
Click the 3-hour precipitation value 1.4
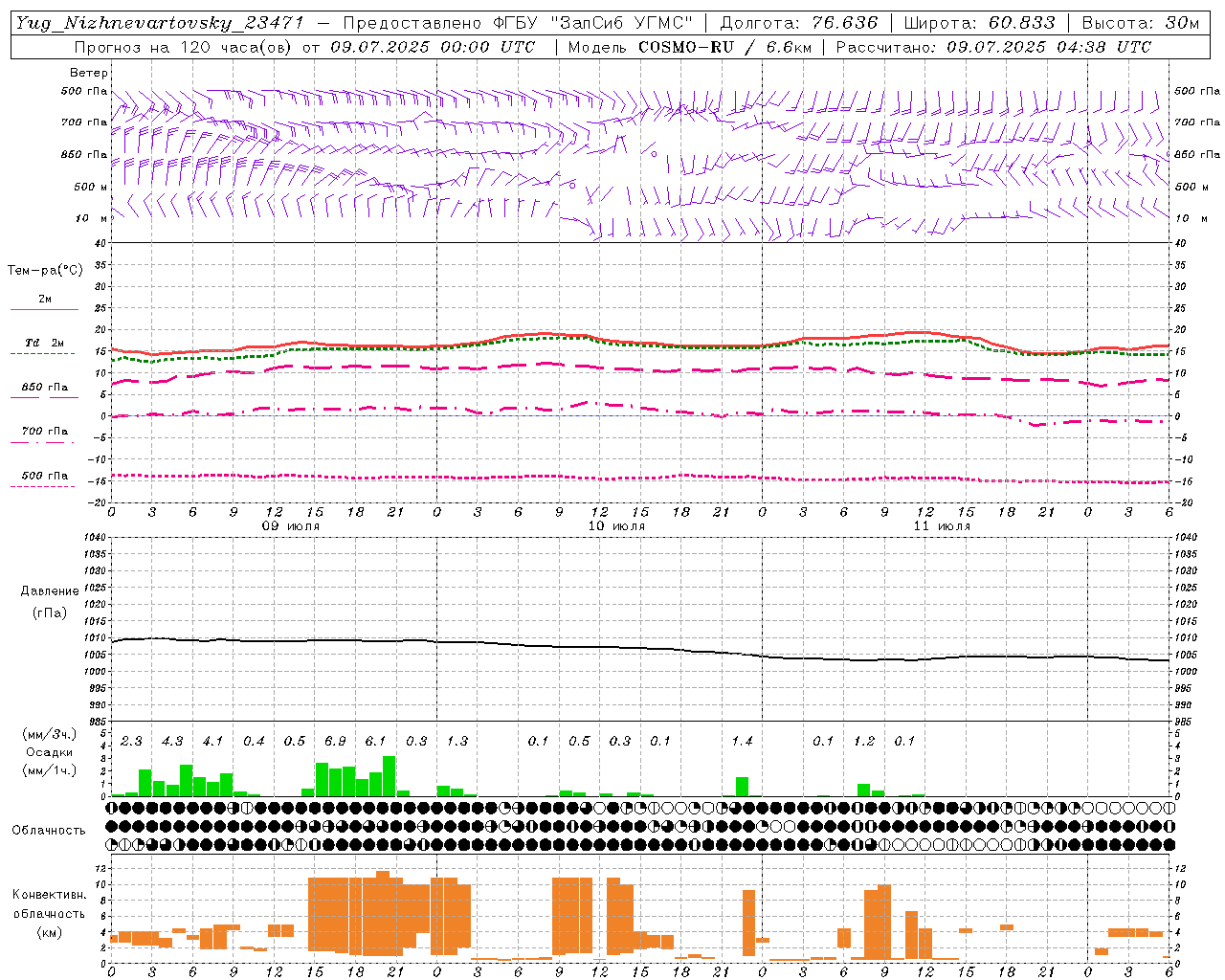742,741
